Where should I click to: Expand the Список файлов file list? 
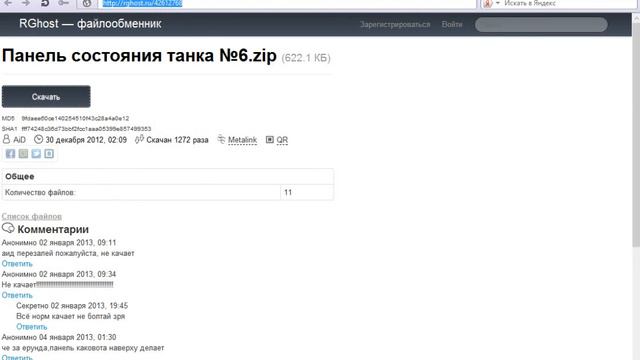coord(31,216)
